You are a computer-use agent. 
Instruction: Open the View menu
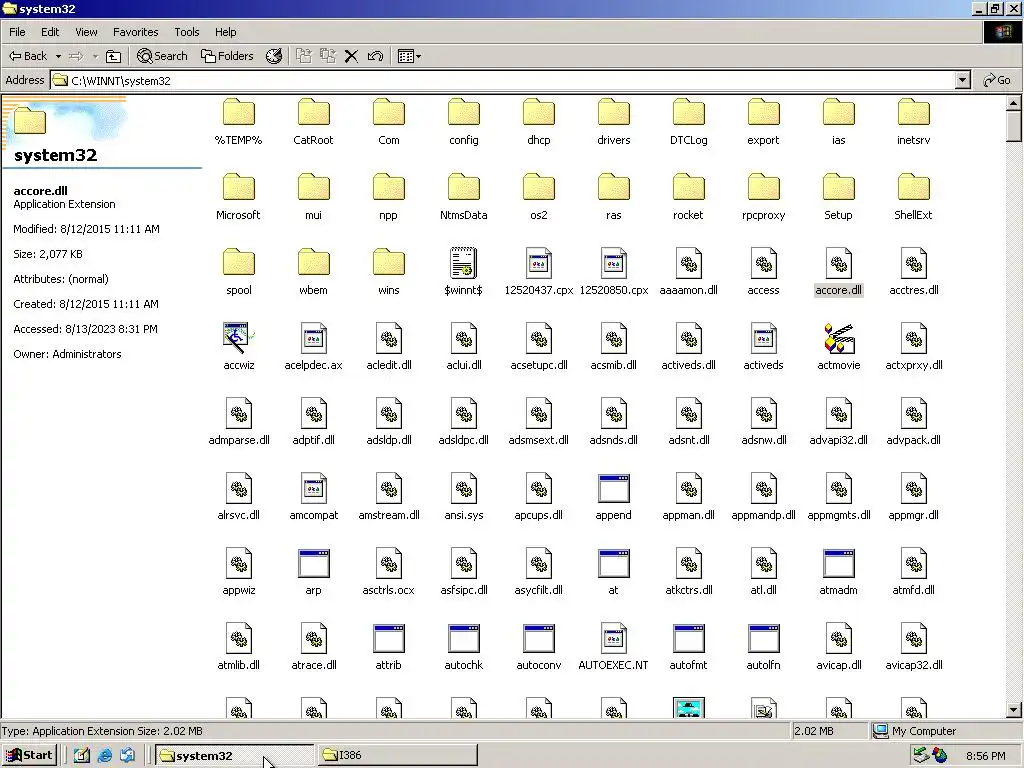pos(86,32)
